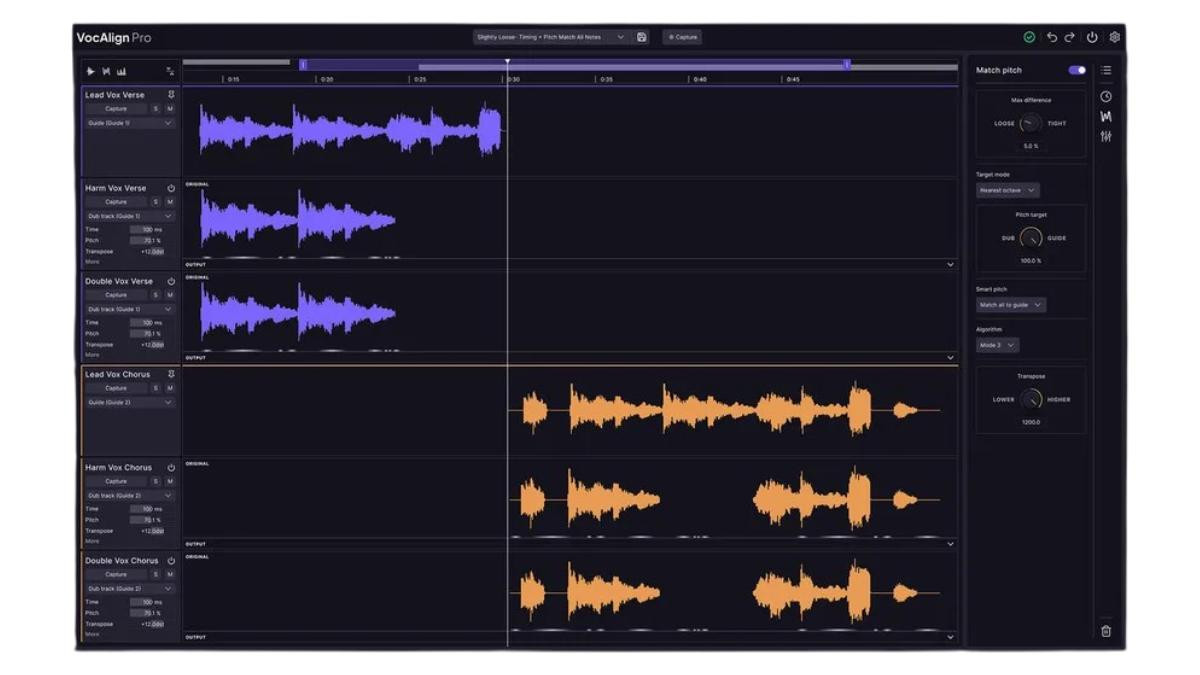Click the 0:30 marker on timeline ruler

click(513, 79)
